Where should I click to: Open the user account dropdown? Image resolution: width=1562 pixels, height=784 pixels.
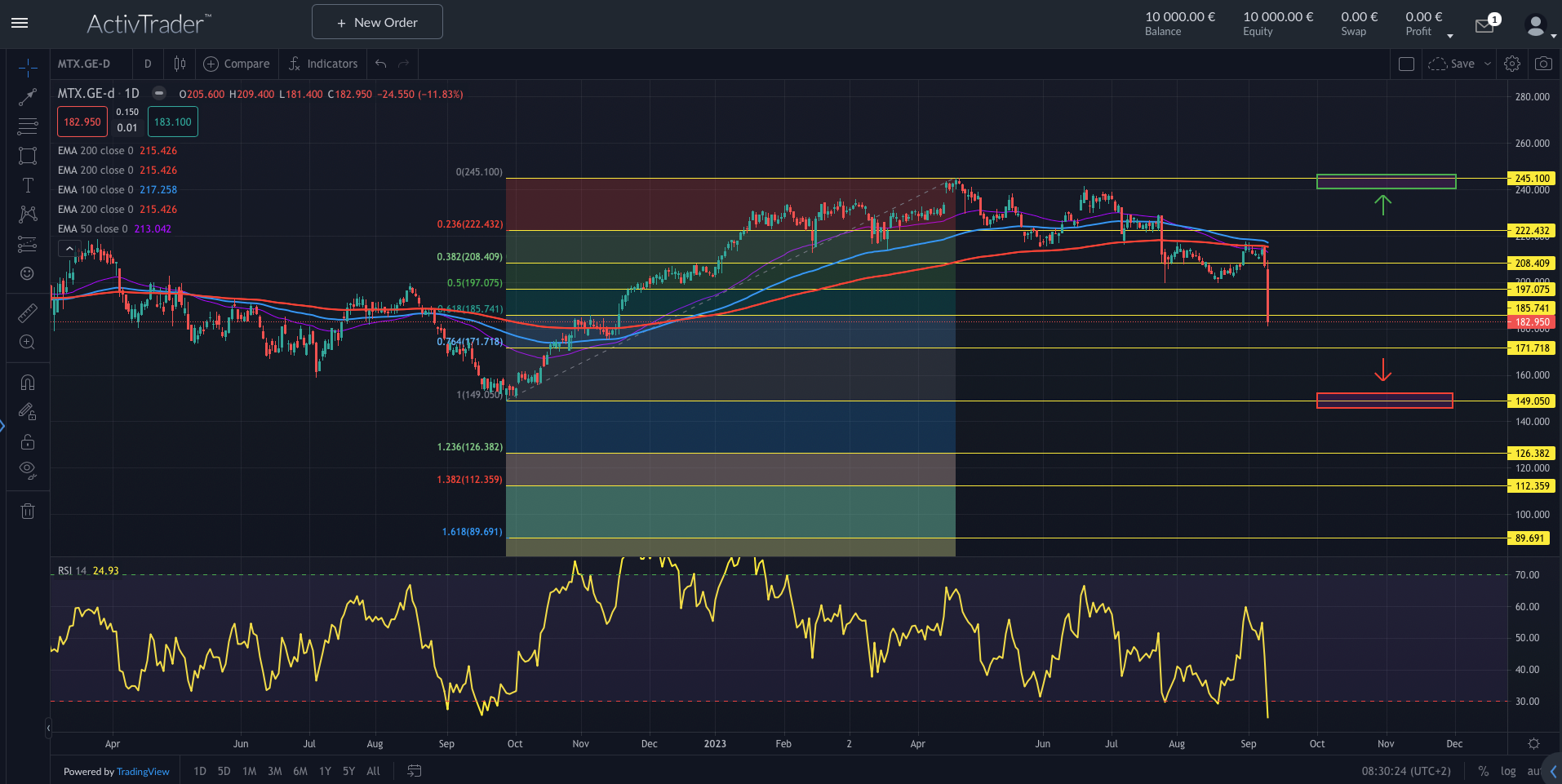click(1539, 27)
